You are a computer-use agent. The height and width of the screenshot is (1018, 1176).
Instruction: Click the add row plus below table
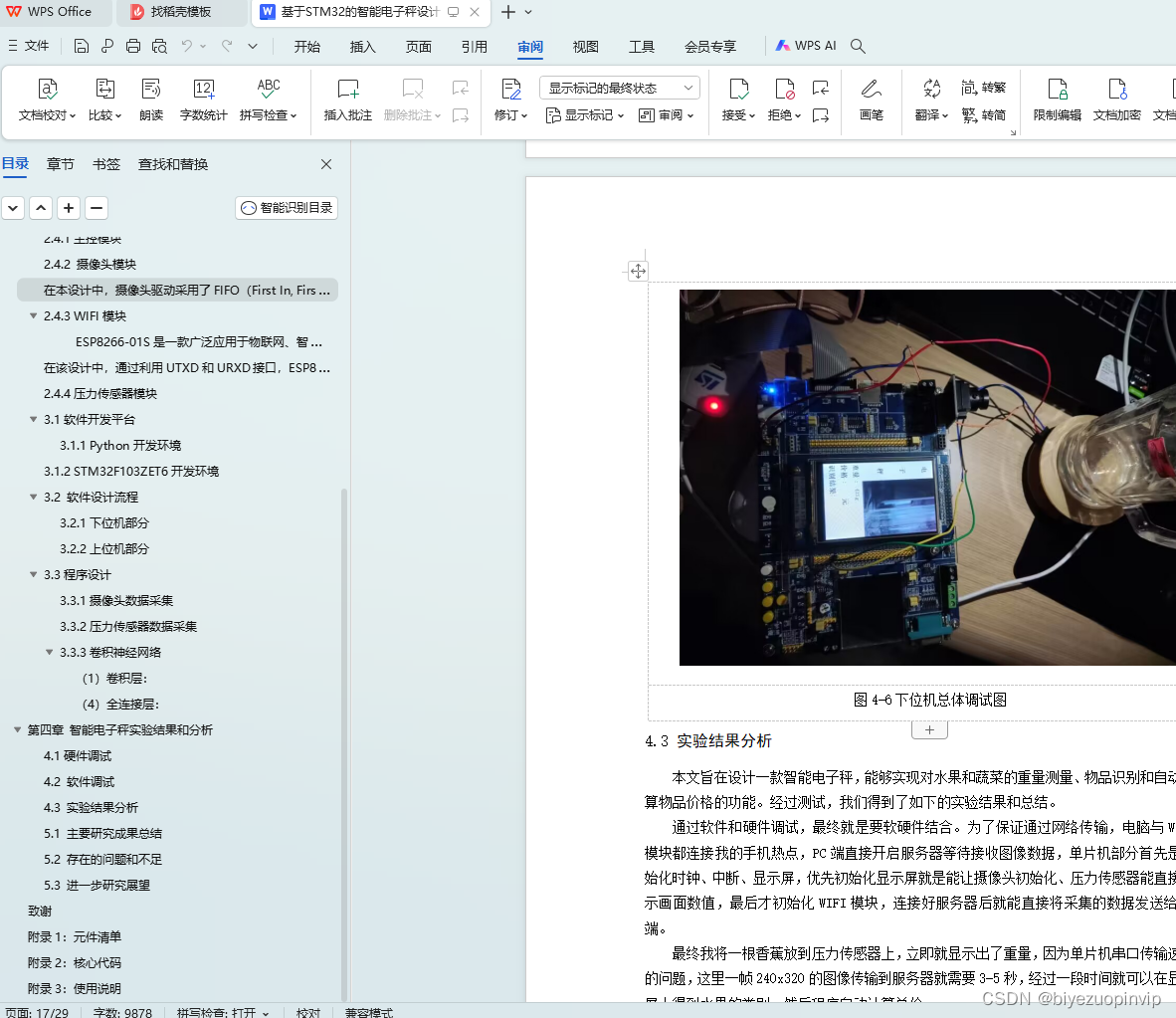point(929,730)
